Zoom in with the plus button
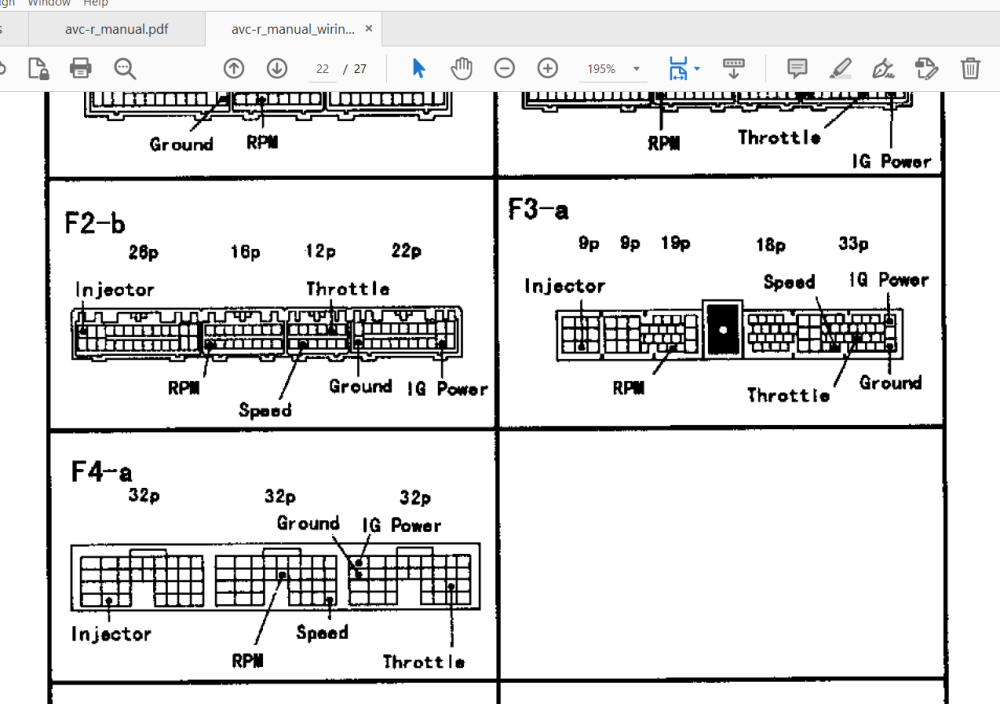This screenshot has width=1000, height=704. [548, 68]
